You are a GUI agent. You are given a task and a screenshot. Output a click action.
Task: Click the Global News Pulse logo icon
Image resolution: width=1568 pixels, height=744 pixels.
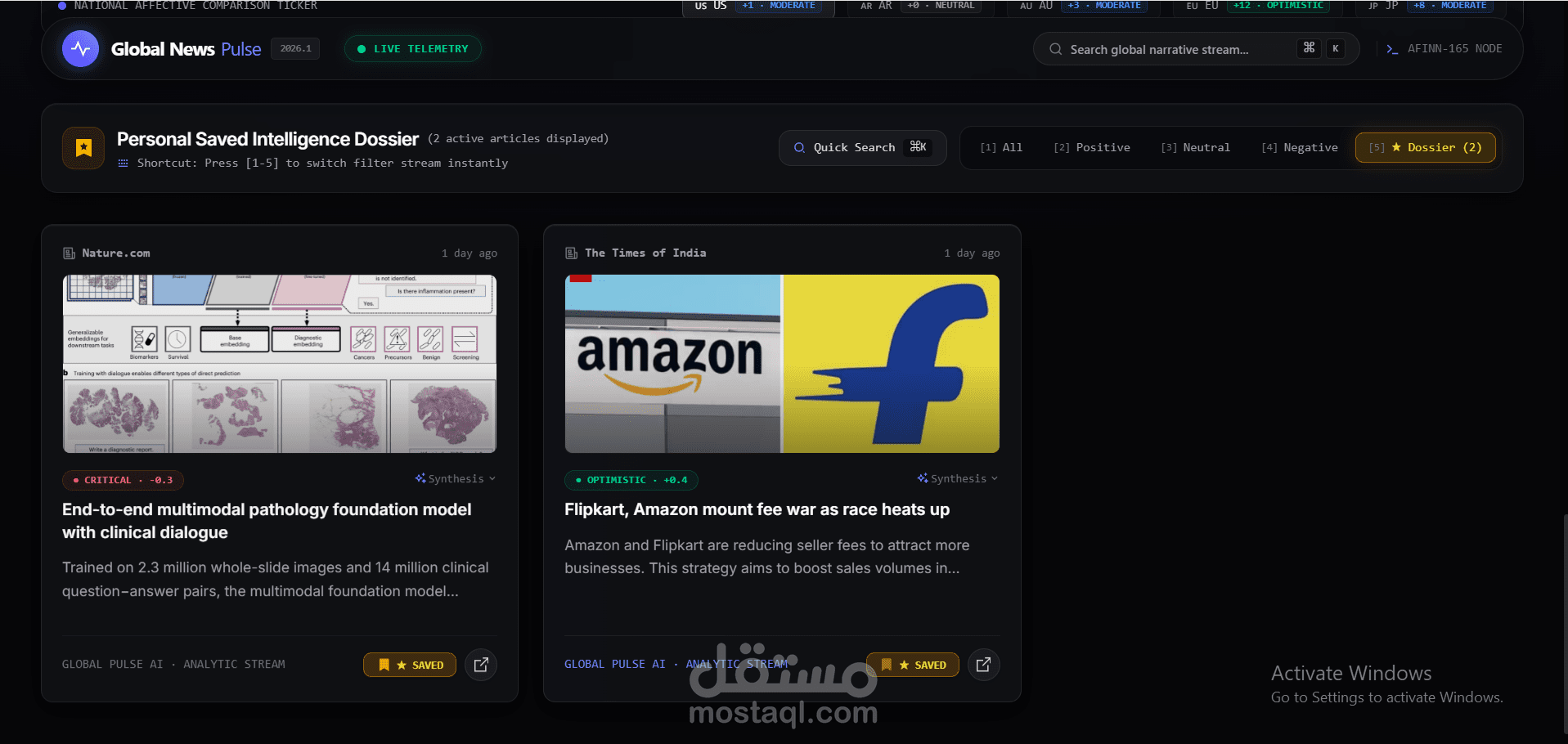coord(80,49)
